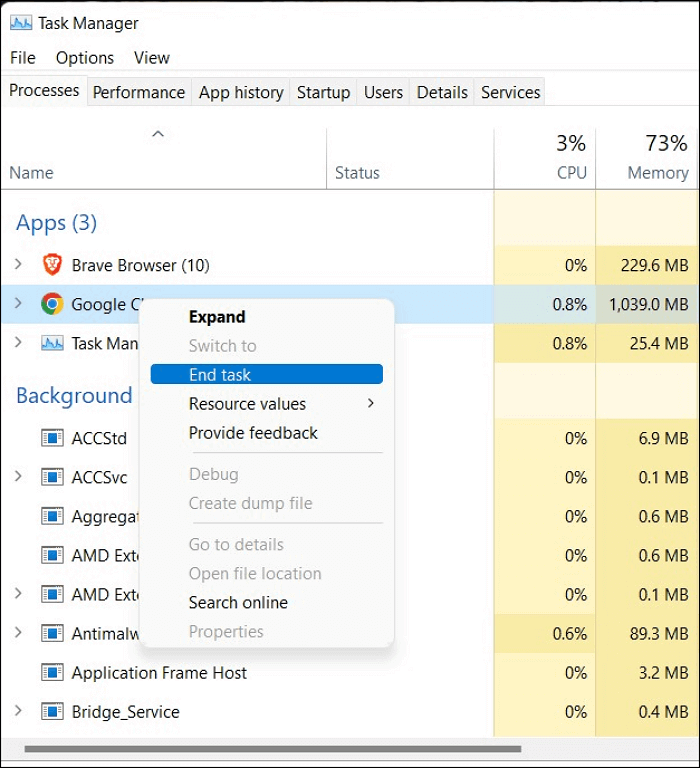This screenshot has width=700, height=768.
Task: Open the File menu
Action: (x=23, y=58)
